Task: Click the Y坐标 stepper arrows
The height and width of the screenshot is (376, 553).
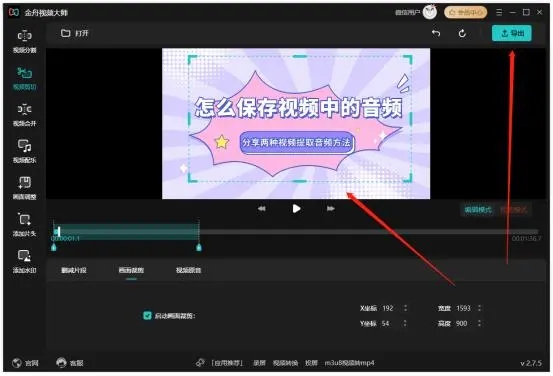Action: 405,323
